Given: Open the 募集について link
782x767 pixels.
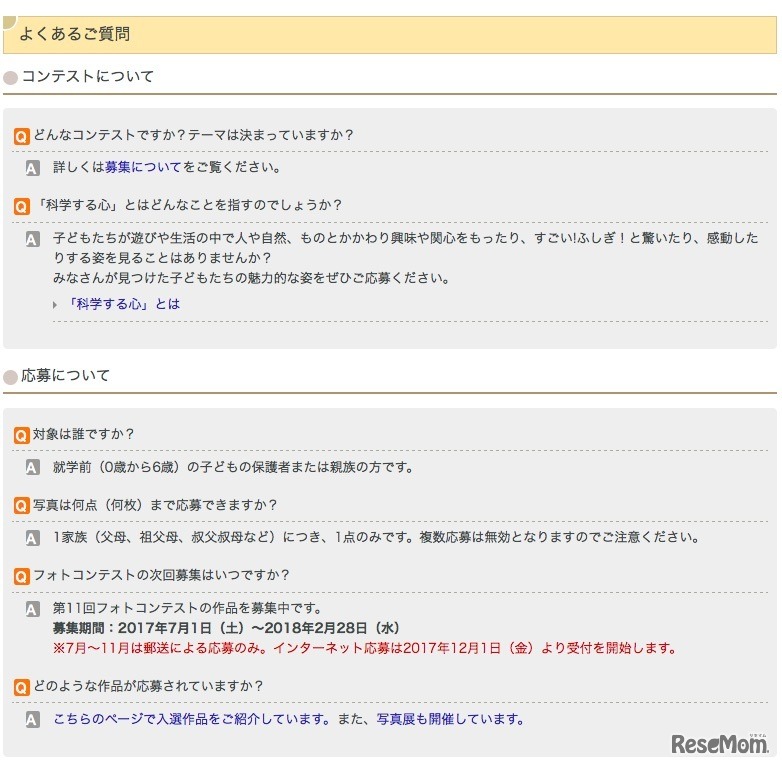Looking at the screenshot, I should 143,167.
